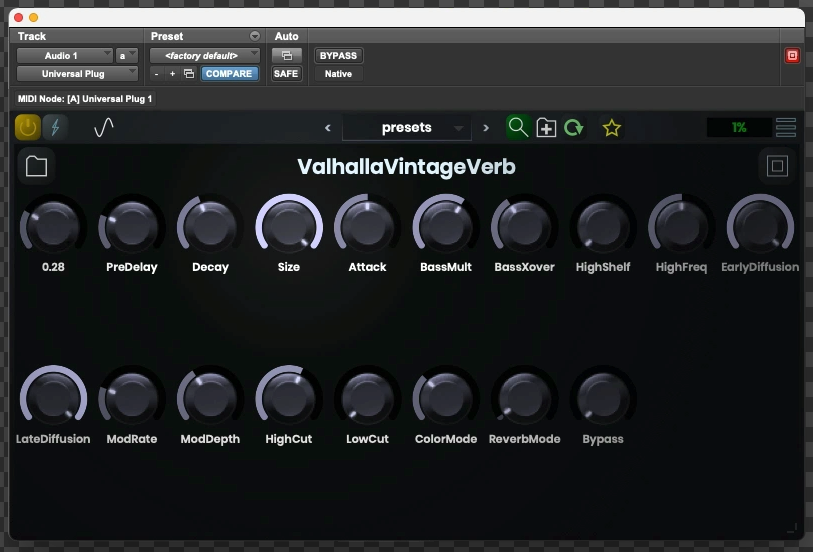Open the automation enable window icon
813x552 pixels.
[287, 55]
